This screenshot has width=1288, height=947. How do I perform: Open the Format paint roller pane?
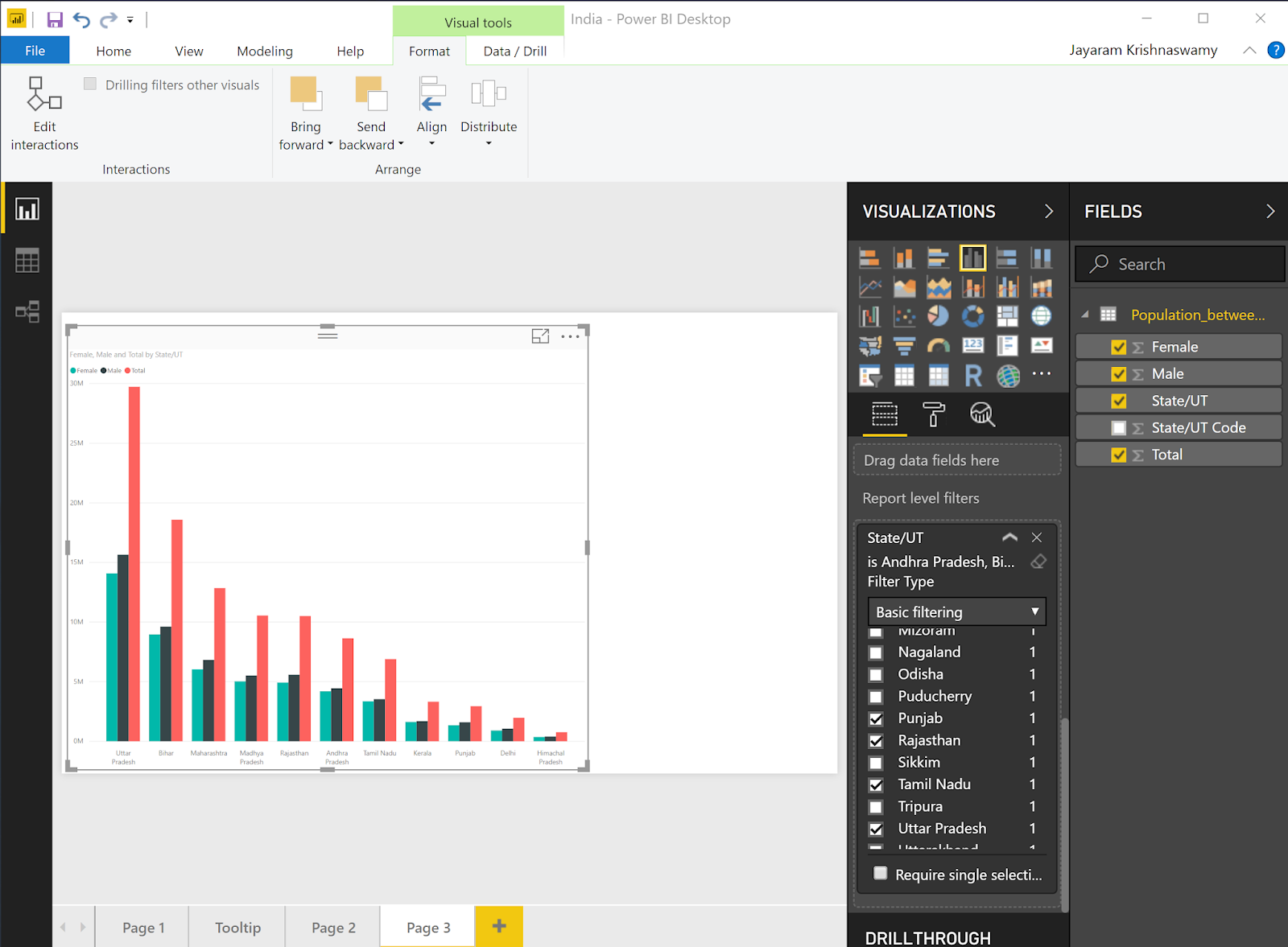[934, 415]
